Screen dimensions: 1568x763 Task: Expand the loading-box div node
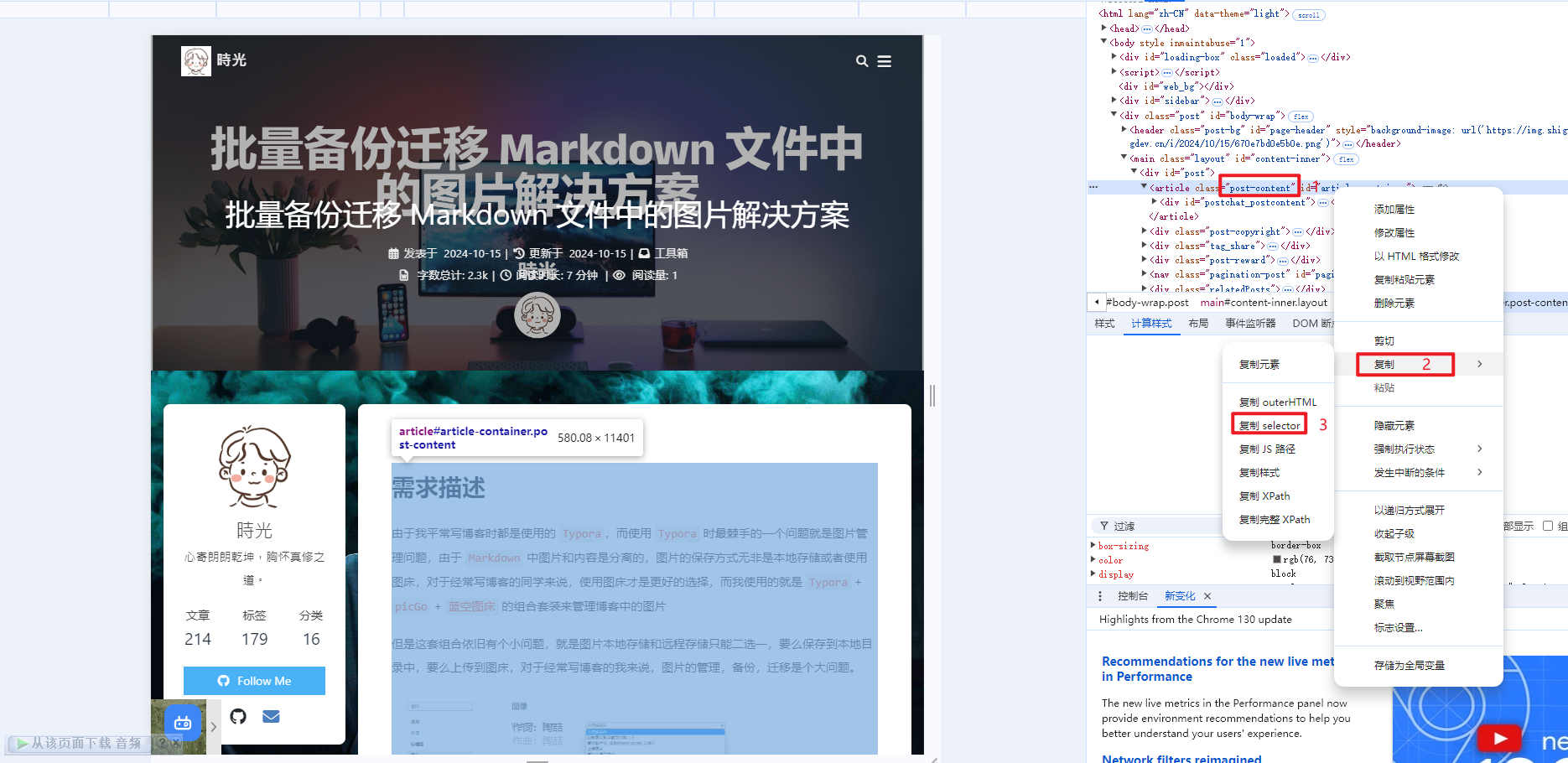coord(1114,57)
